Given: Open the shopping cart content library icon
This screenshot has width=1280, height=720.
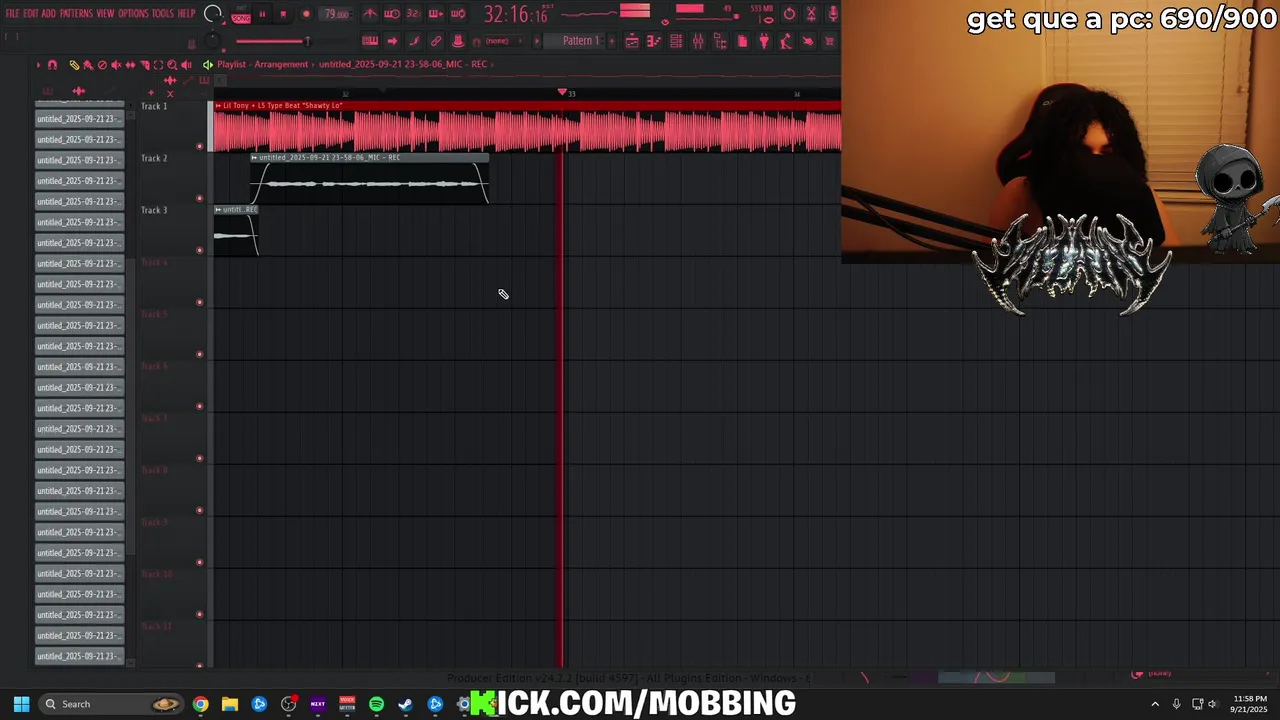Looking at the screenshot, I should pos(829,41).
